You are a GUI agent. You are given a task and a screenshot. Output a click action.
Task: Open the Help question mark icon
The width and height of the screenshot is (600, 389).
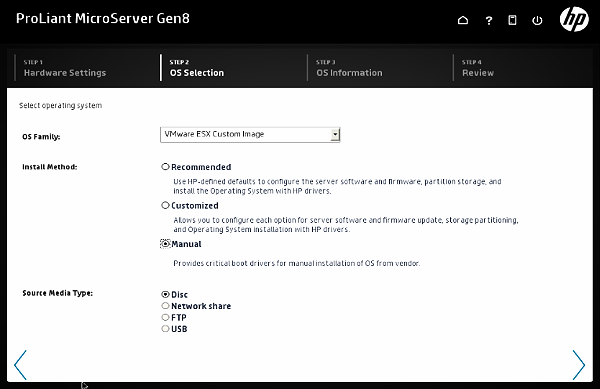click(x=489, y=20)
